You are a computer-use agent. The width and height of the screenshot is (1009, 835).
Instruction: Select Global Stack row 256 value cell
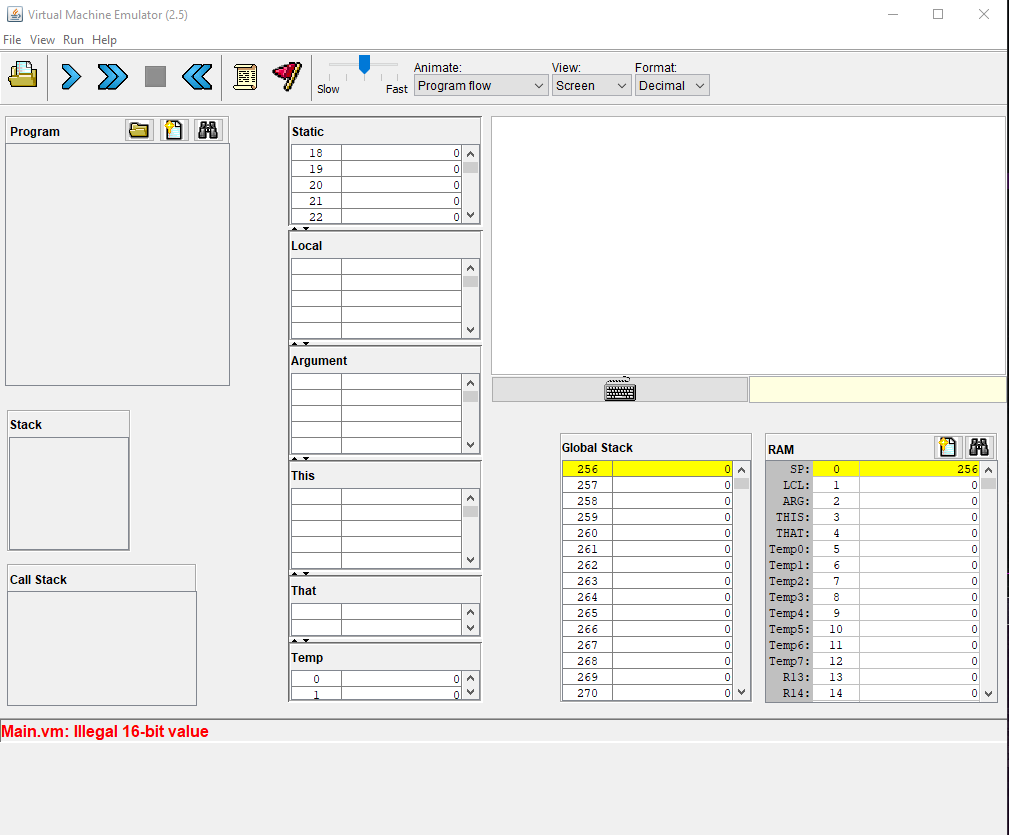coord(672,469)
